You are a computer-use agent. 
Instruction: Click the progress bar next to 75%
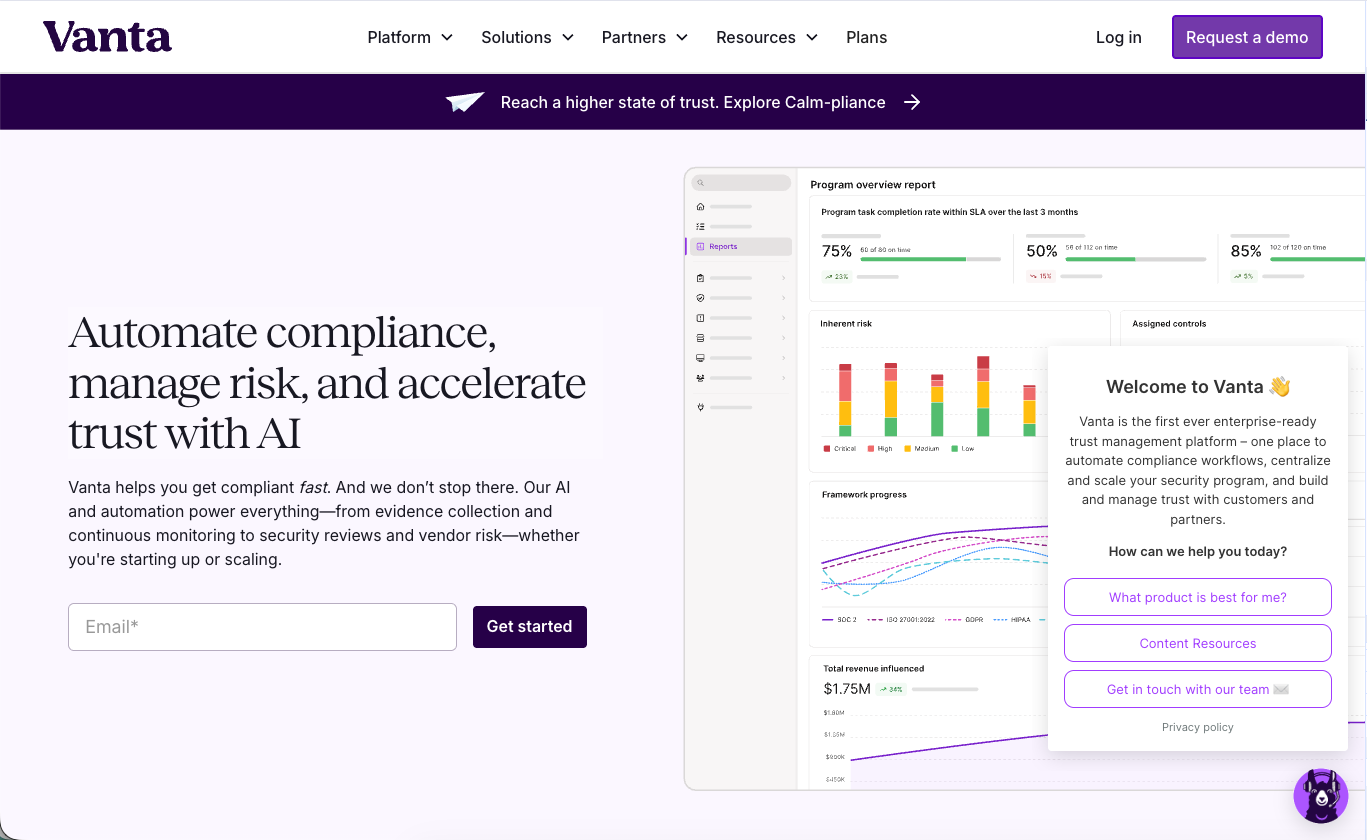930,259
